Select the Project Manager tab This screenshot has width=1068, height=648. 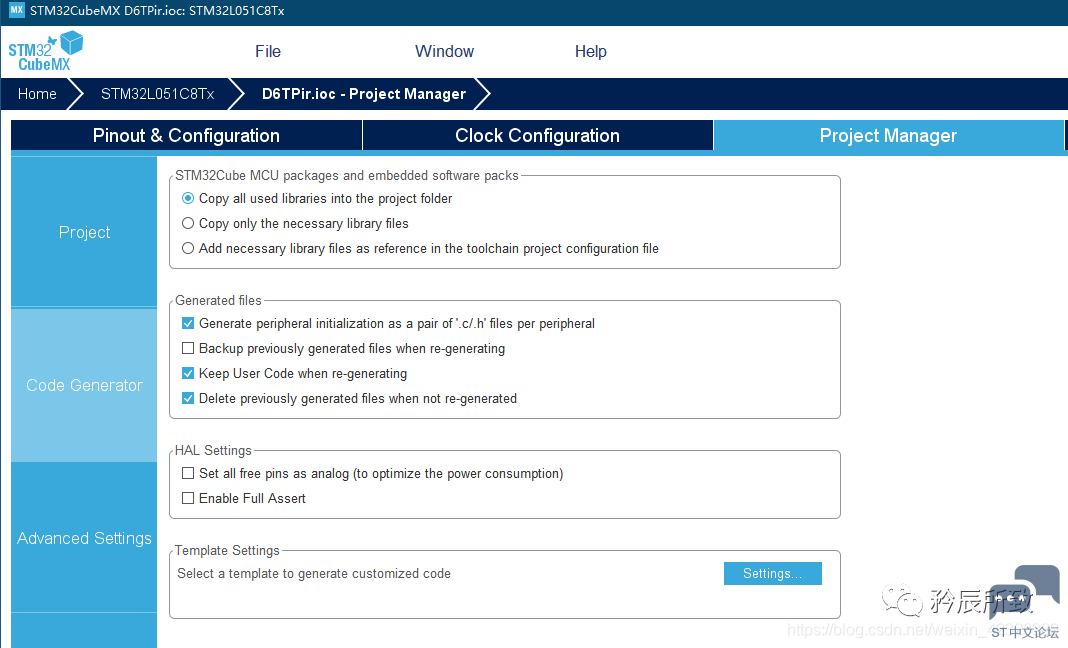pyautogui.click(x=888, y=136)
